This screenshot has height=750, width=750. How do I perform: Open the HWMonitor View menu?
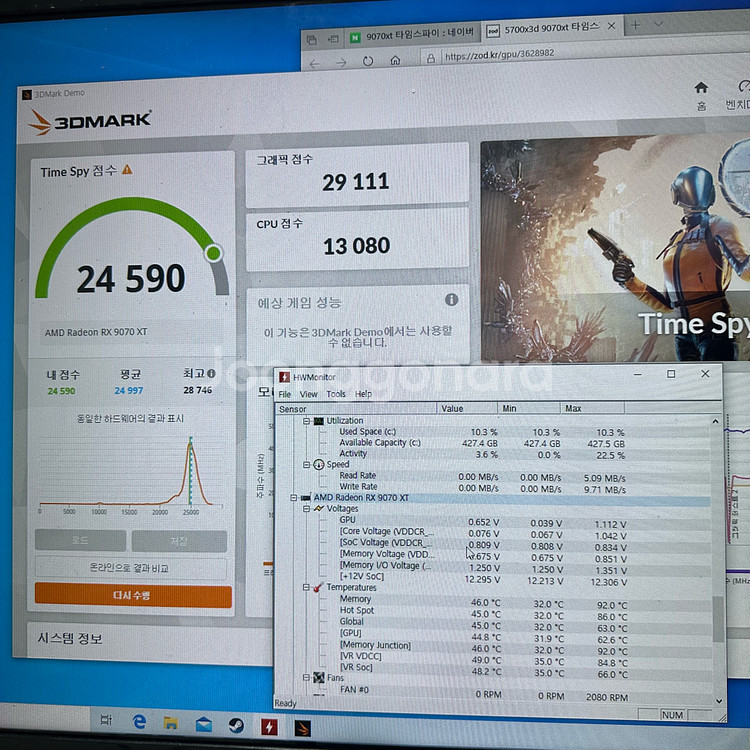click(x=308, y=394)
